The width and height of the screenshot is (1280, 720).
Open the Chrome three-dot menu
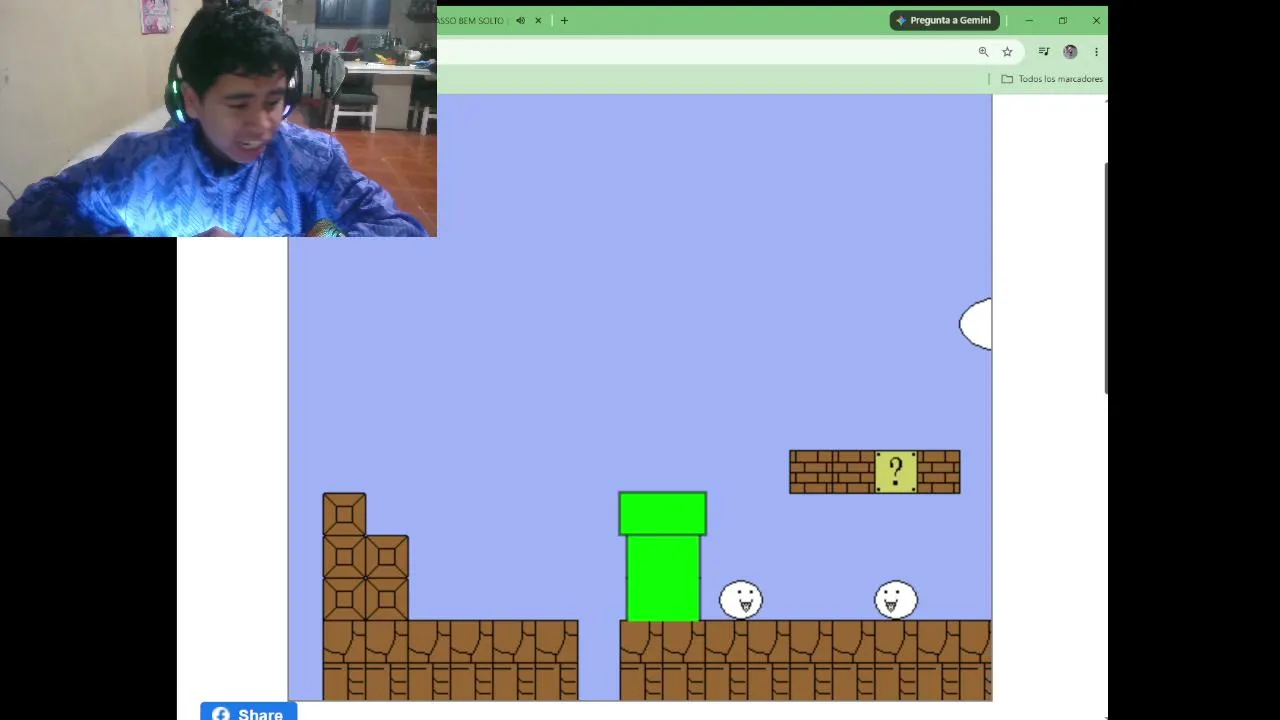[x=1096, y=52]
